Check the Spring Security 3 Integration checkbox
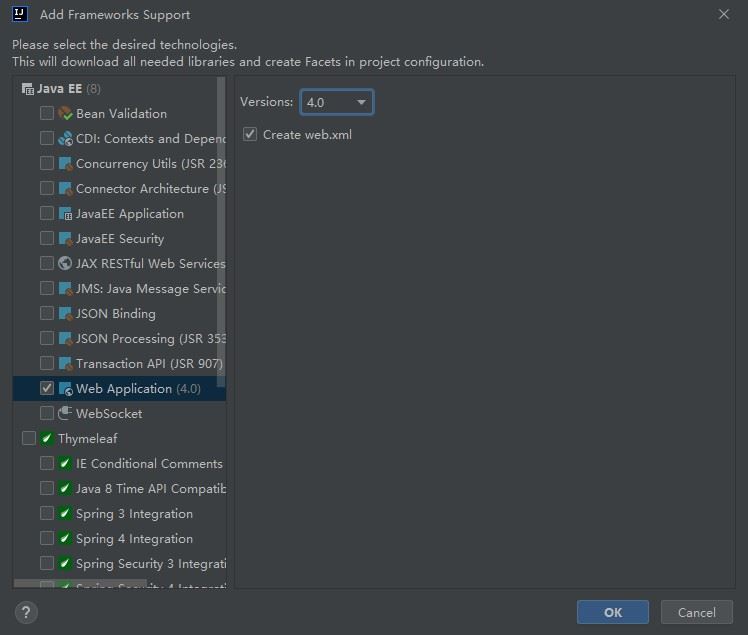 pos(47,563)
